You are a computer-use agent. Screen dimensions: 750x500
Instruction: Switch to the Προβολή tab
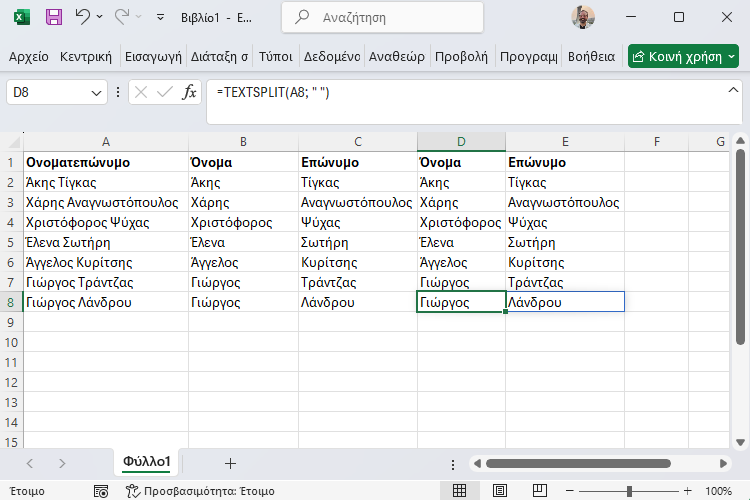coord(461,56)
